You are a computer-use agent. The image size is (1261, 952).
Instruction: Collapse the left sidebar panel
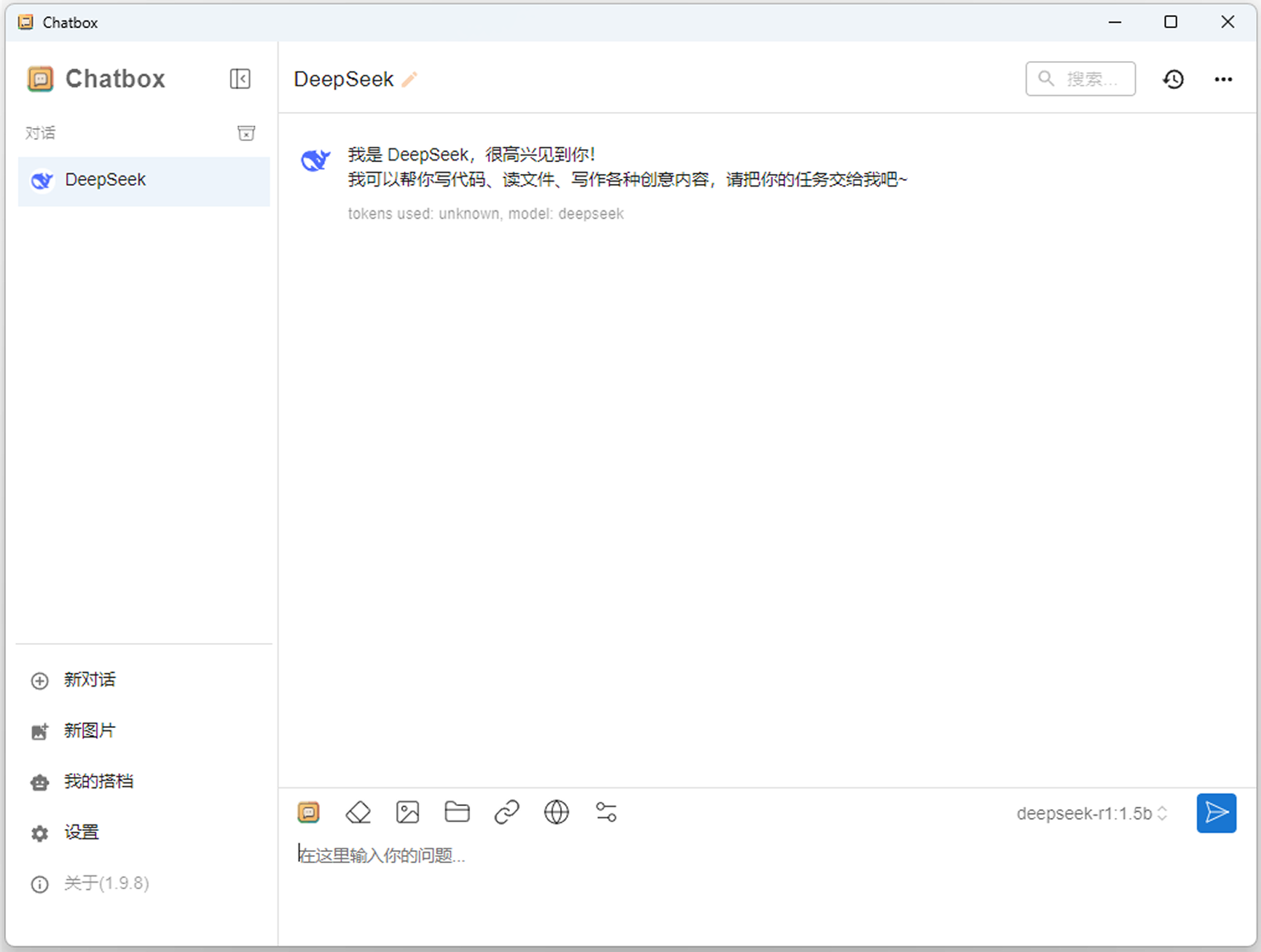240,79
